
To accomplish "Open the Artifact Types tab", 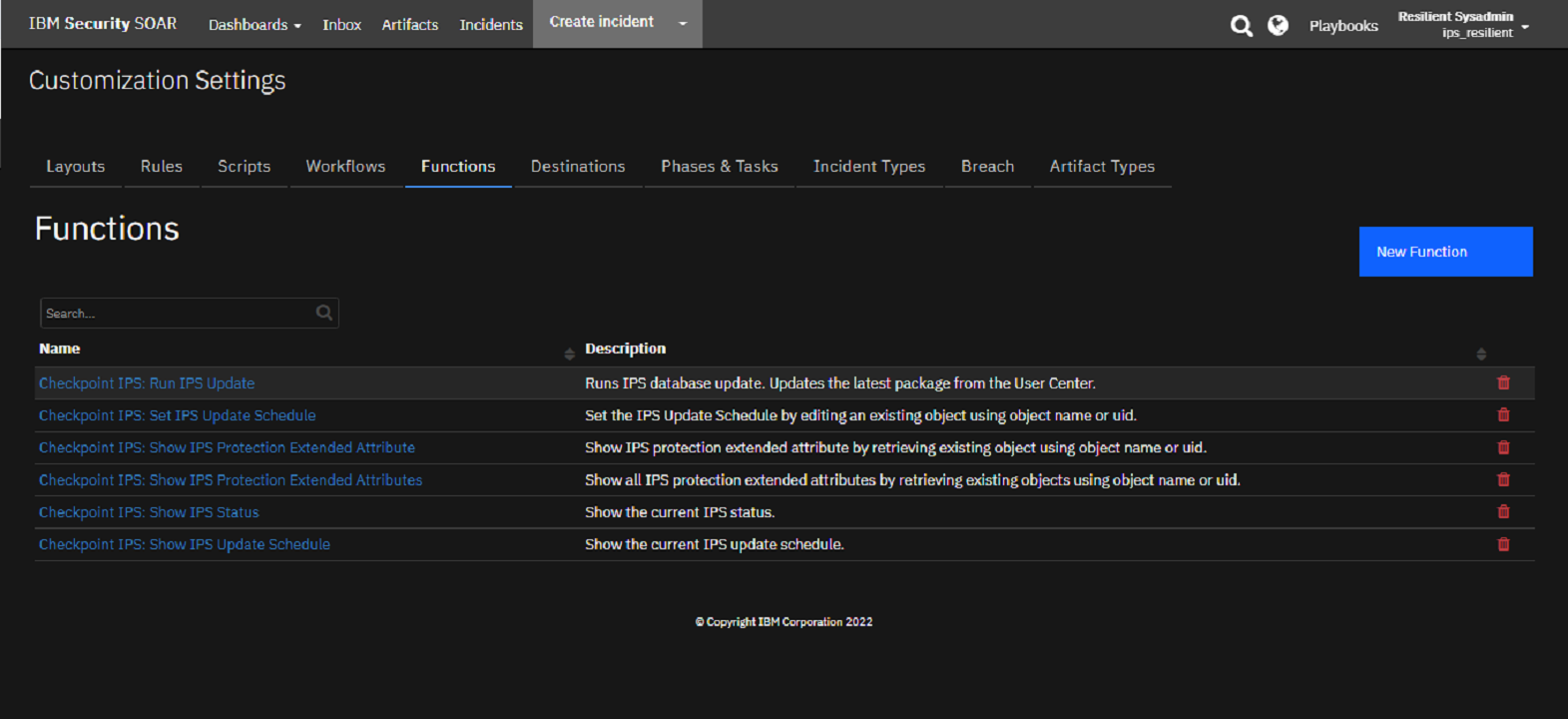I will 1102,166.
